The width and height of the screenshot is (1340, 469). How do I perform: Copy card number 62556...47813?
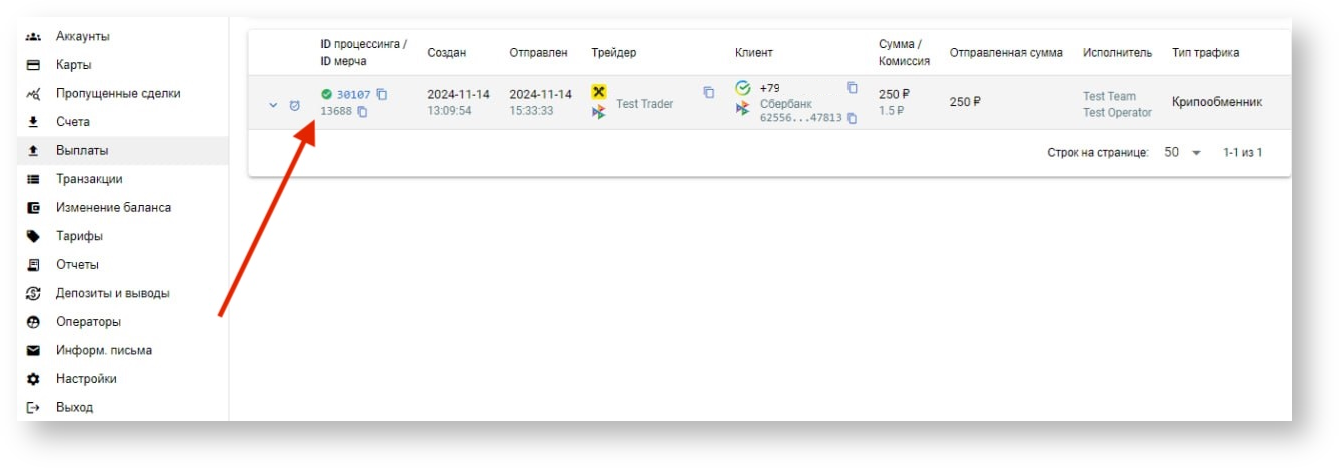pos(852,118)
